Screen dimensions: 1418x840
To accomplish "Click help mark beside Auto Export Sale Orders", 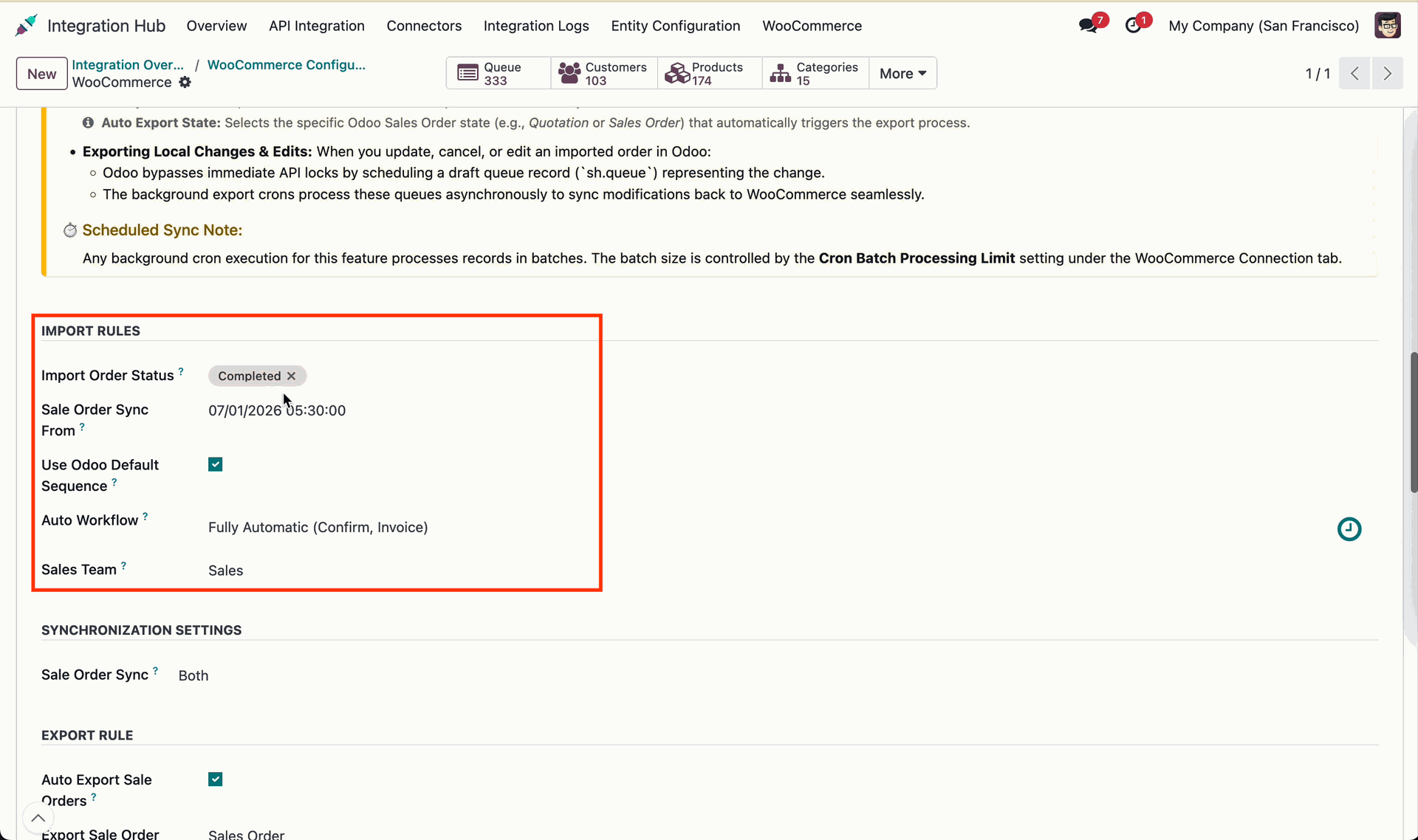I will click(94, 797).
